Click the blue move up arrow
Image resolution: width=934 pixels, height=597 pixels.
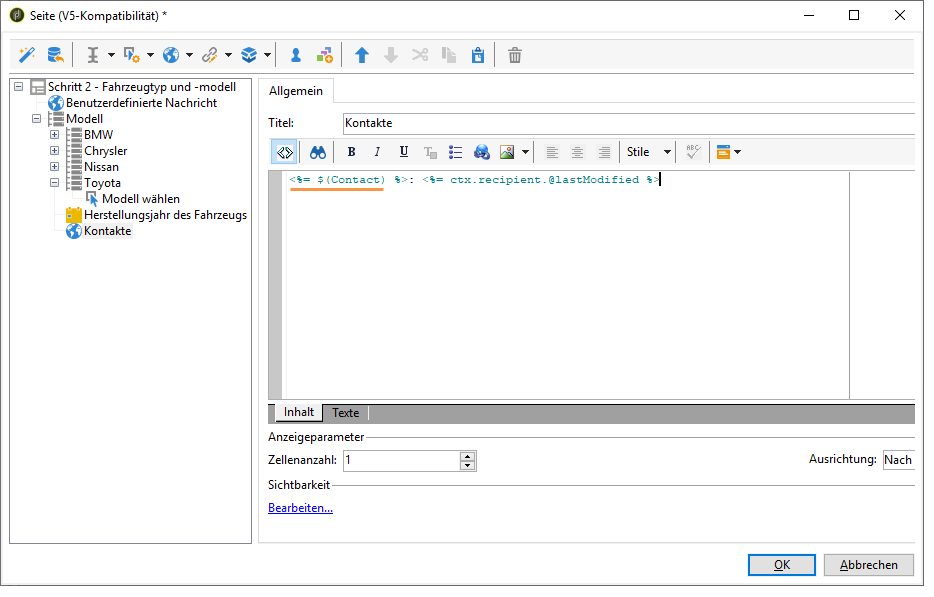362,56
